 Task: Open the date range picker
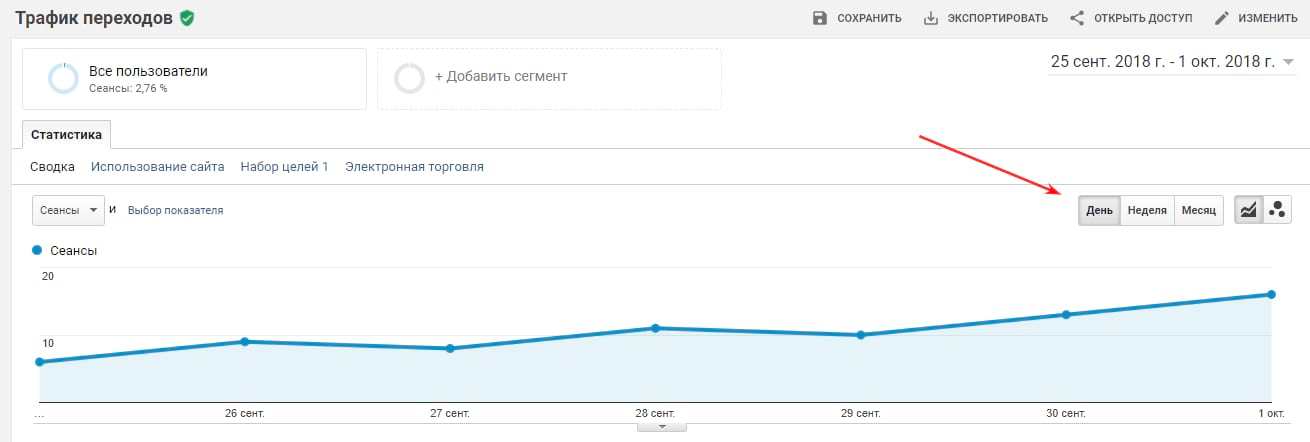click(x=1172, y=62)
